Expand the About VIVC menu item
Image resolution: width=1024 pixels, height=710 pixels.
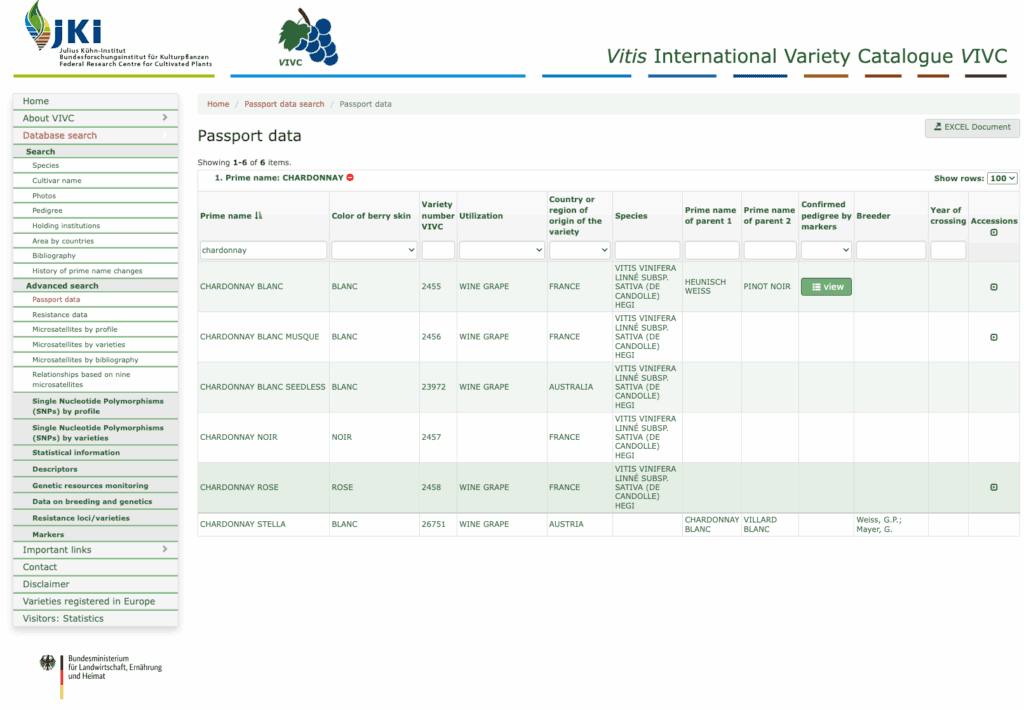coord(95,118)
